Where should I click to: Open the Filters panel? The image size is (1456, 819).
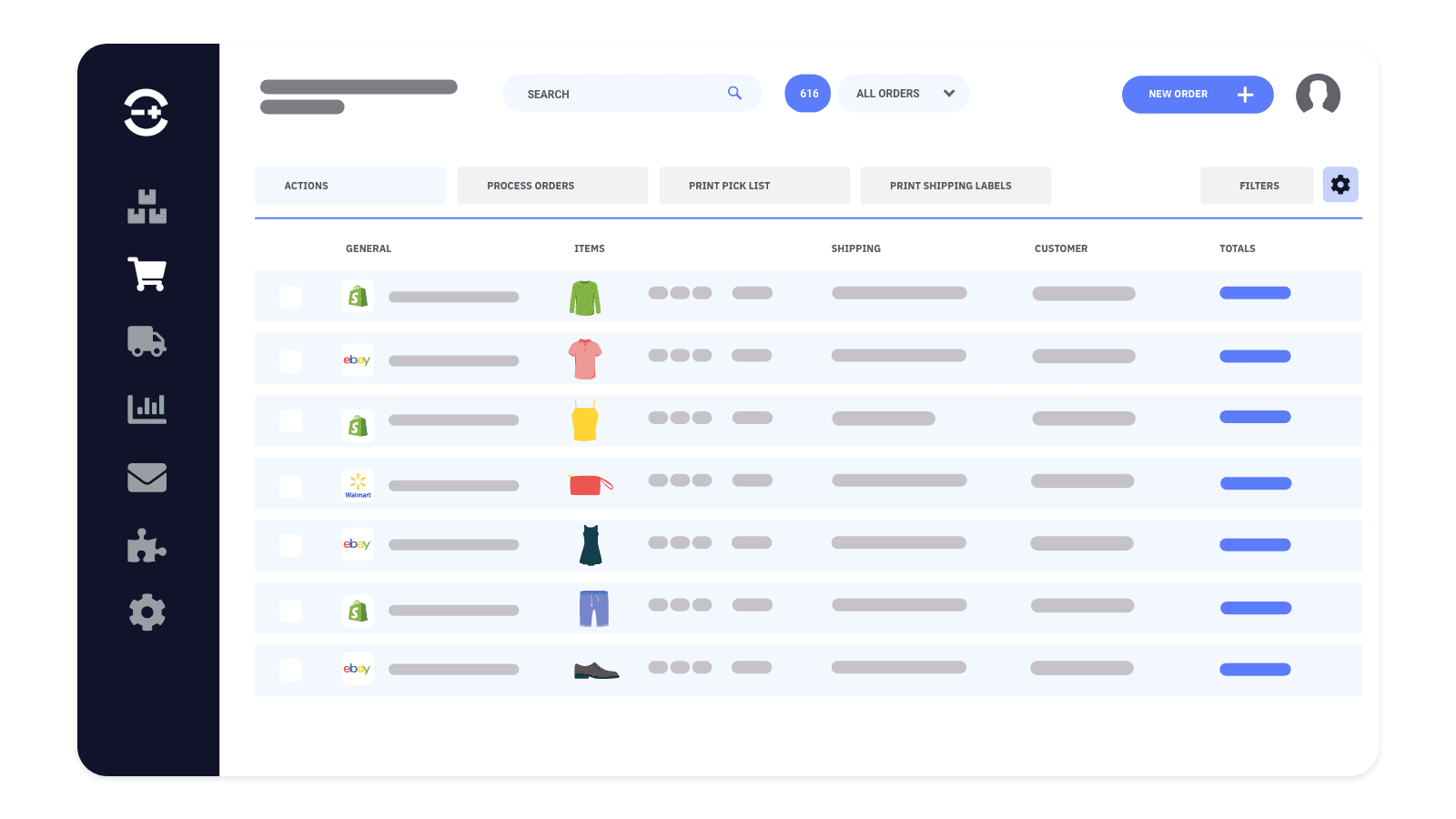coord(1257,185)
